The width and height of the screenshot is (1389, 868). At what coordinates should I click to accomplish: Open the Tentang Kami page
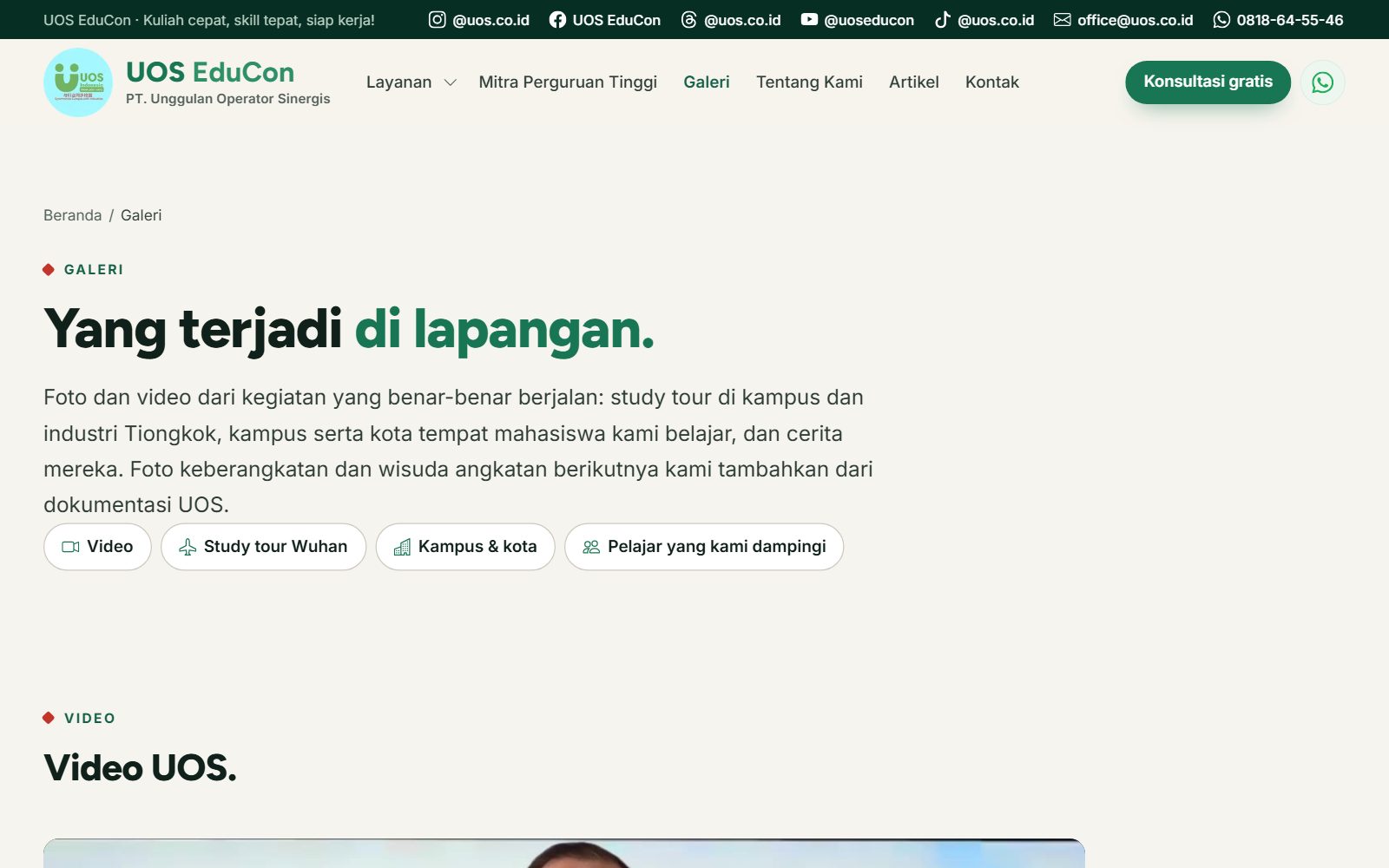809,82
